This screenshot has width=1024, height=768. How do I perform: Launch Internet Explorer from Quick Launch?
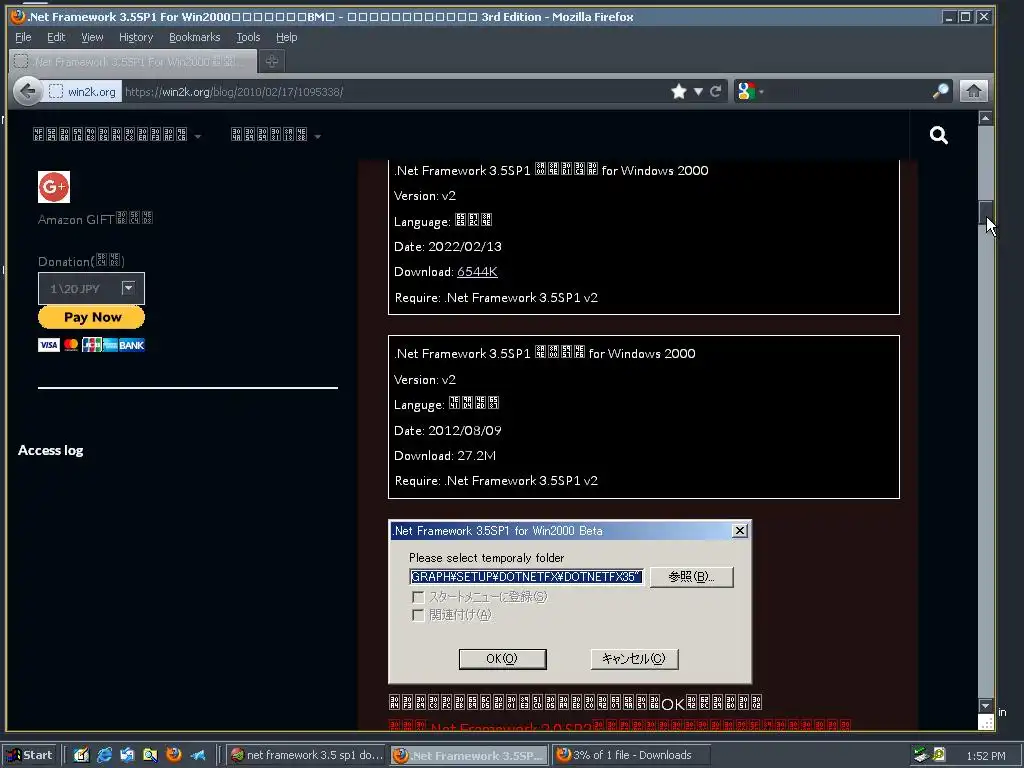pyautogui.click(x=104, y=755)
